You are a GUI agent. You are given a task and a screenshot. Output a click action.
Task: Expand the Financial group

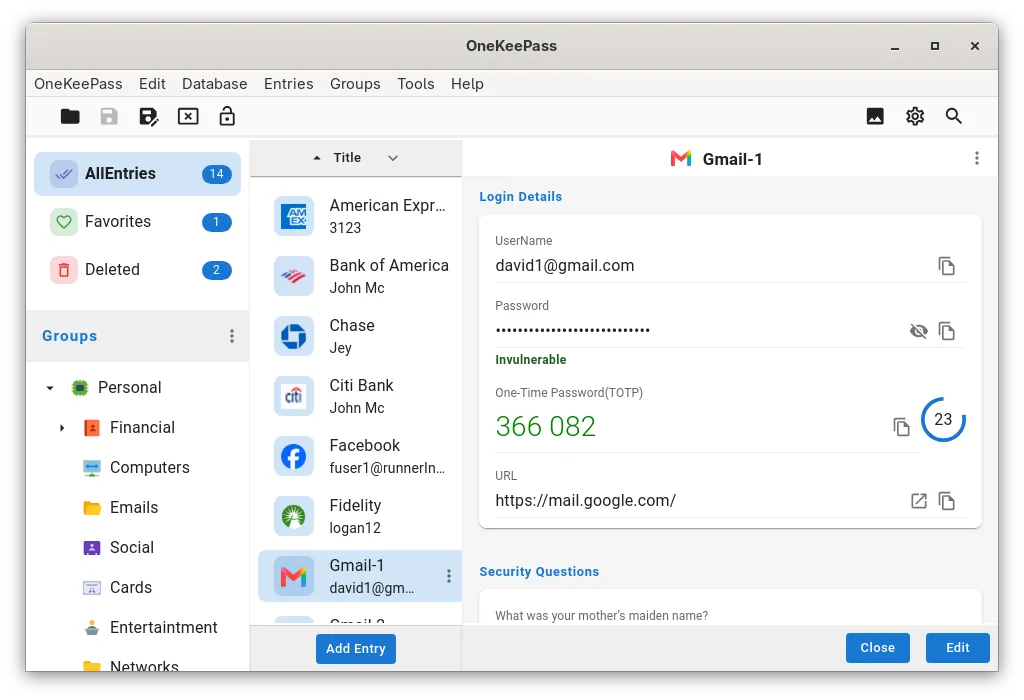coord(62,428)
